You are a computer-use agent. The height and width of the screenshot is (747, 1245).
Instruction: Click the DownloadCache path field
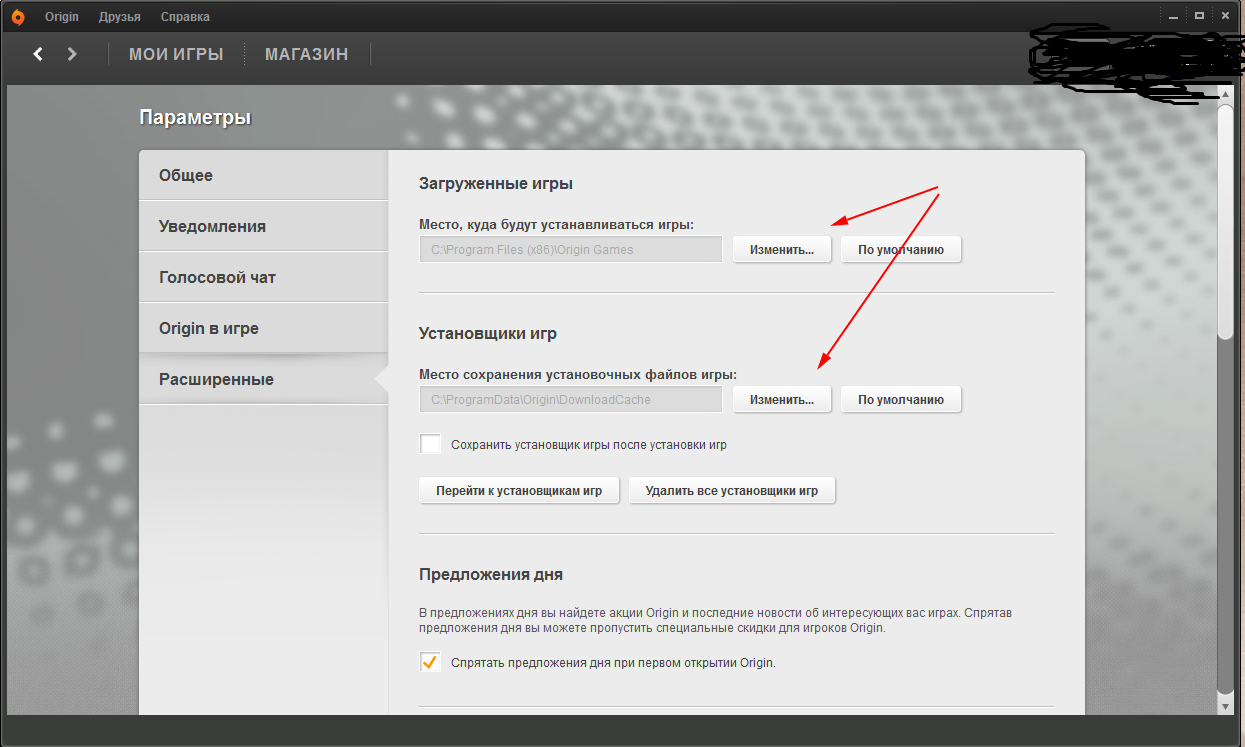coord(571,399)
